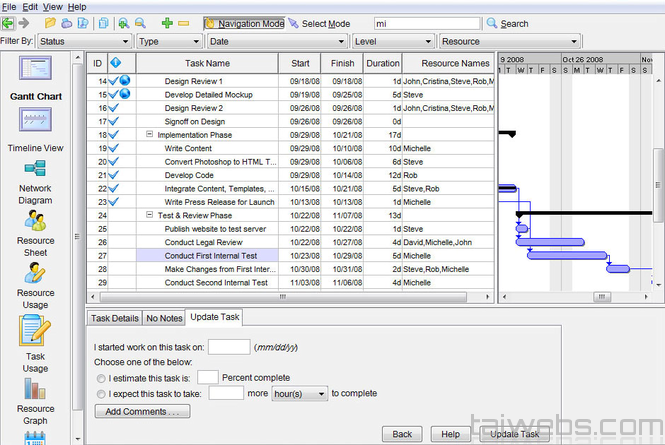
Task: Click the blue Gantt bar for Conduct First Internal Test
Action: click(566, 256)
